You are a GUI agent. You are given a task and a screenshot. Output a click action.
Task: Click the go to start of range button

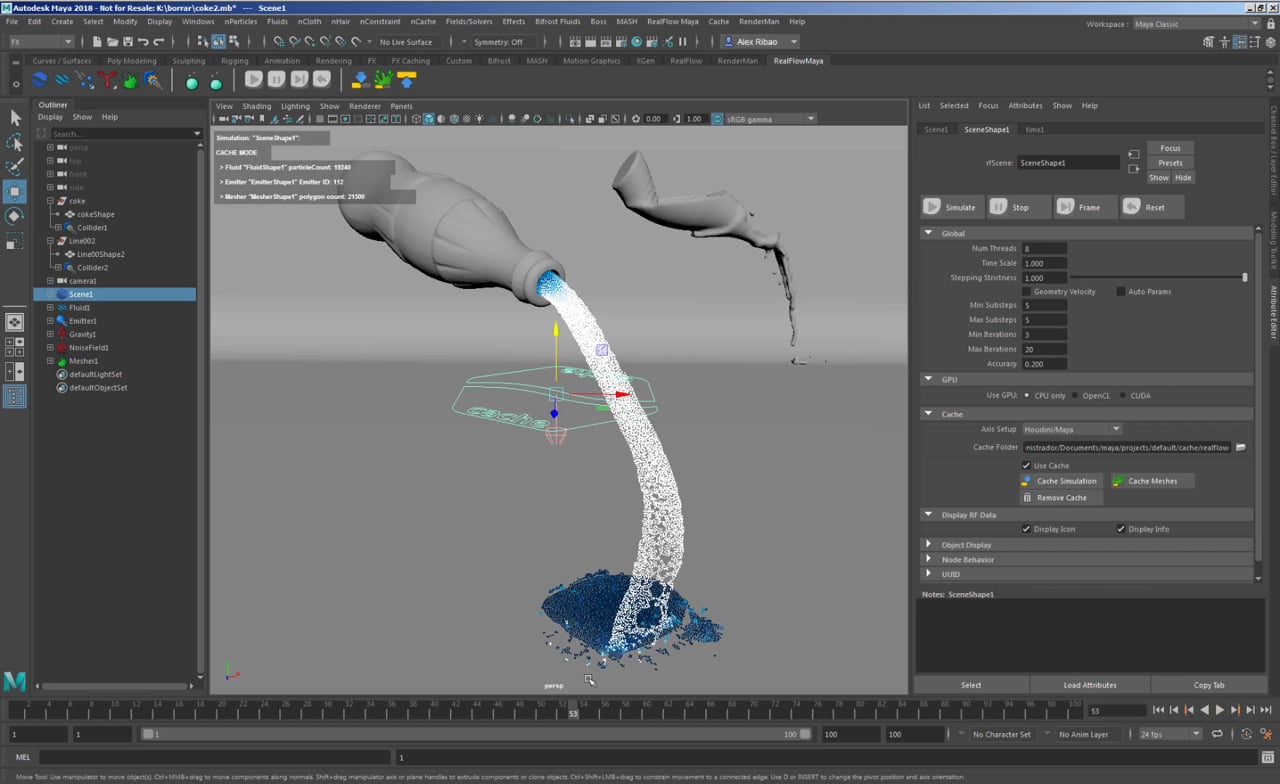pos(1158,710)
